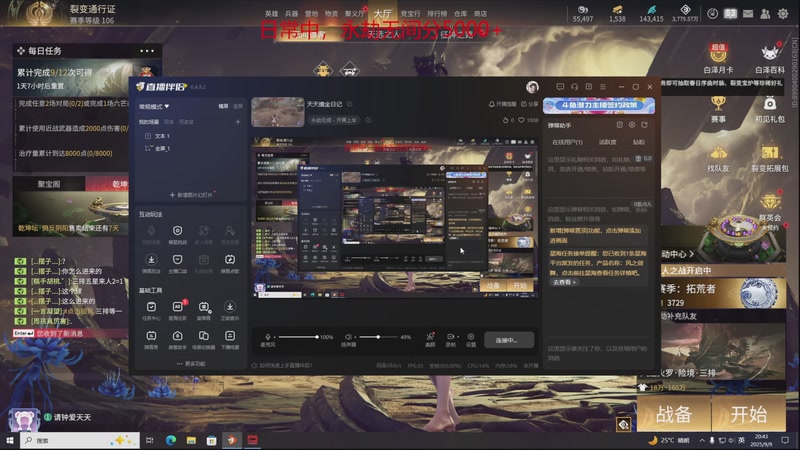Open the tool with the red notification badge
This screenshot has width=800, height=450.
pyautogui.click(x=178, y=310)
